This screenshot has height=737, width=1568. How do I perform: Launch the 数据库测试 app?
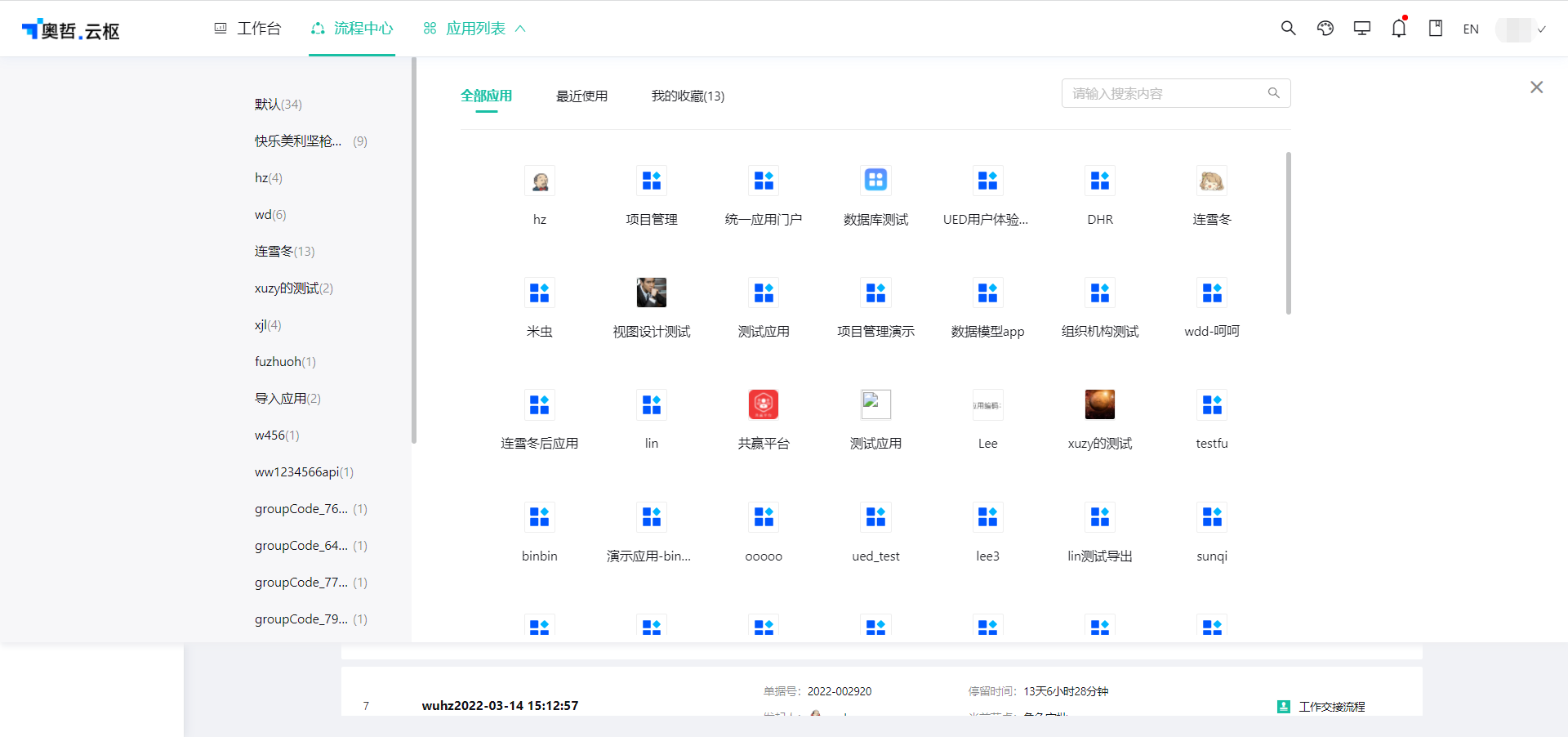(x=875, y=181)
